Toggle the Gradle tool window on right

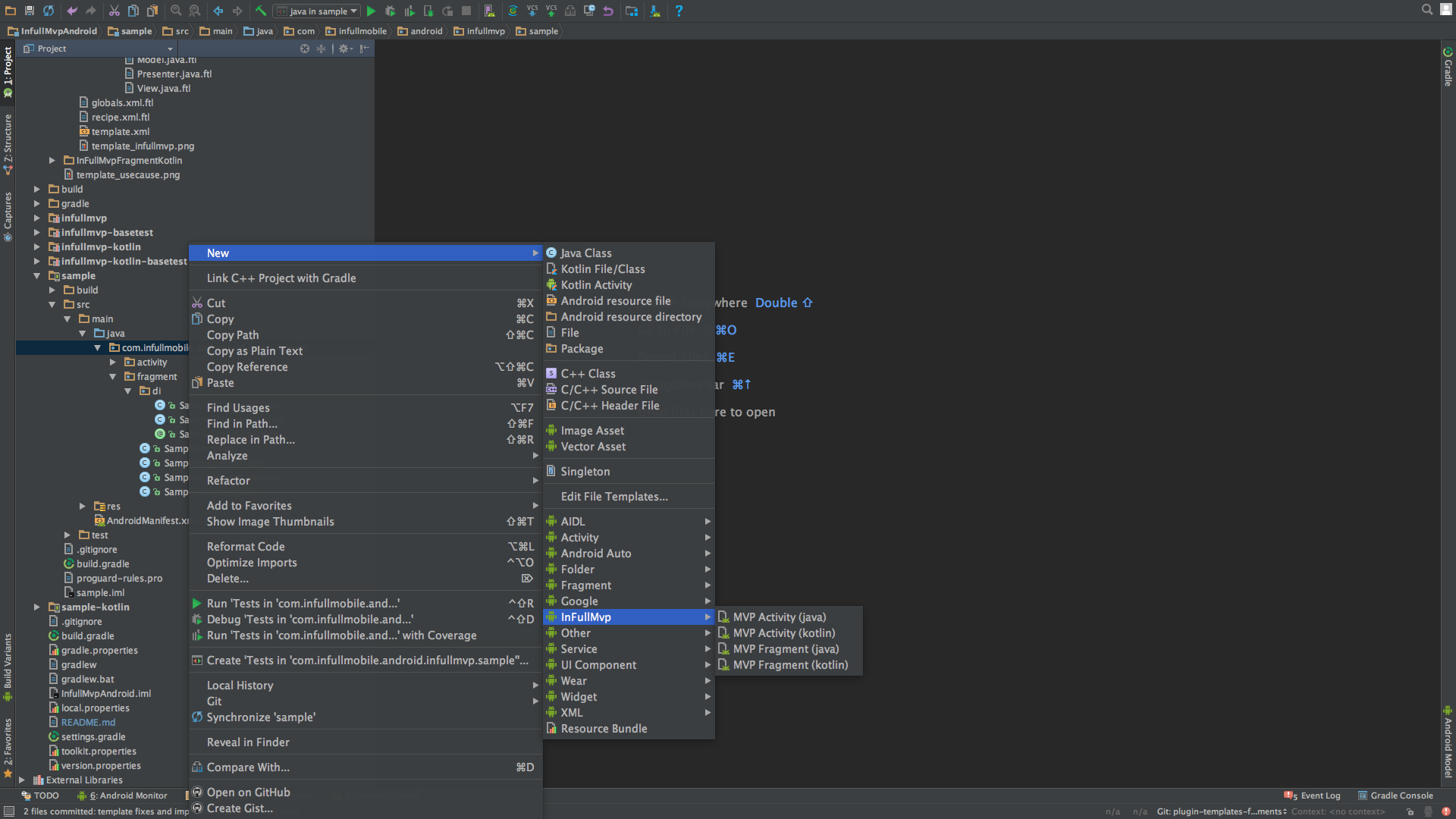(1448, 67)
